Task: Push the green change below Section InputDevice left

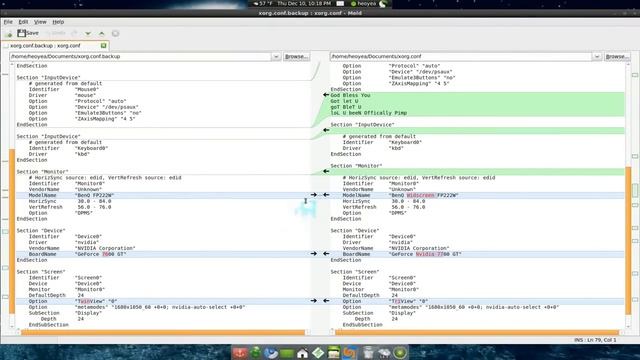Action: coord(326,130)
